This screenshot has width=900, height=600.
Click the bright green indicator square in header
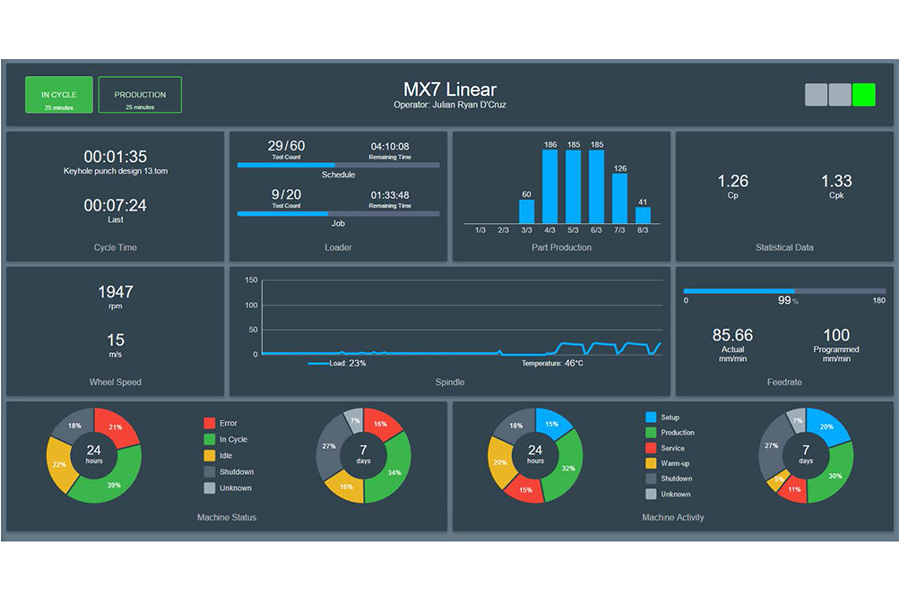(864, 95)
